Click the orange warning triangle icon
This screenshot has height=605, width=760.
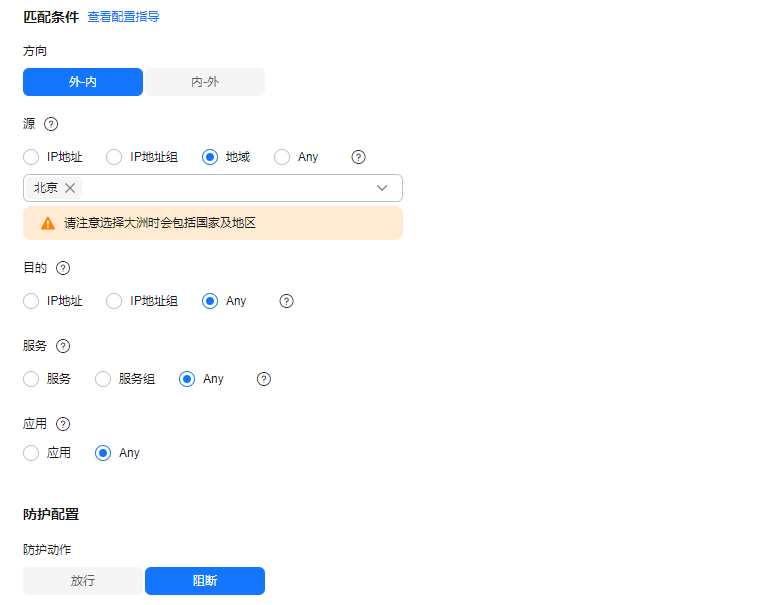click(48, 223)
